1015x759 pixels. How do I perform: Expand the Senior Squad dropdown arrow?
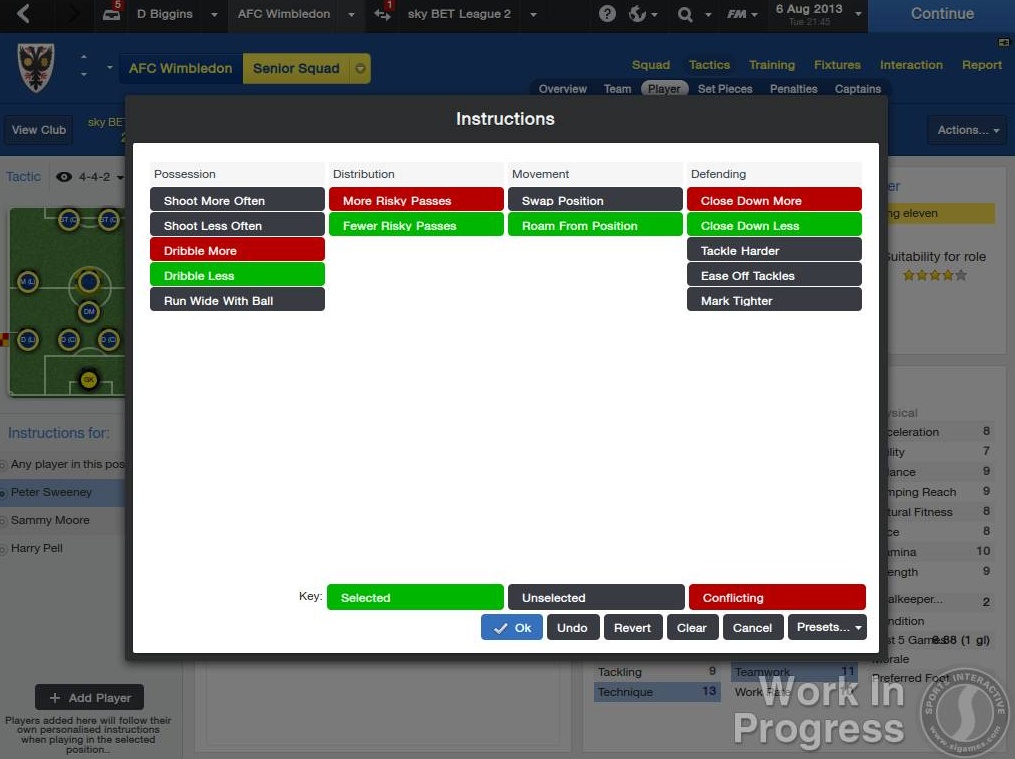coord(361,69)
